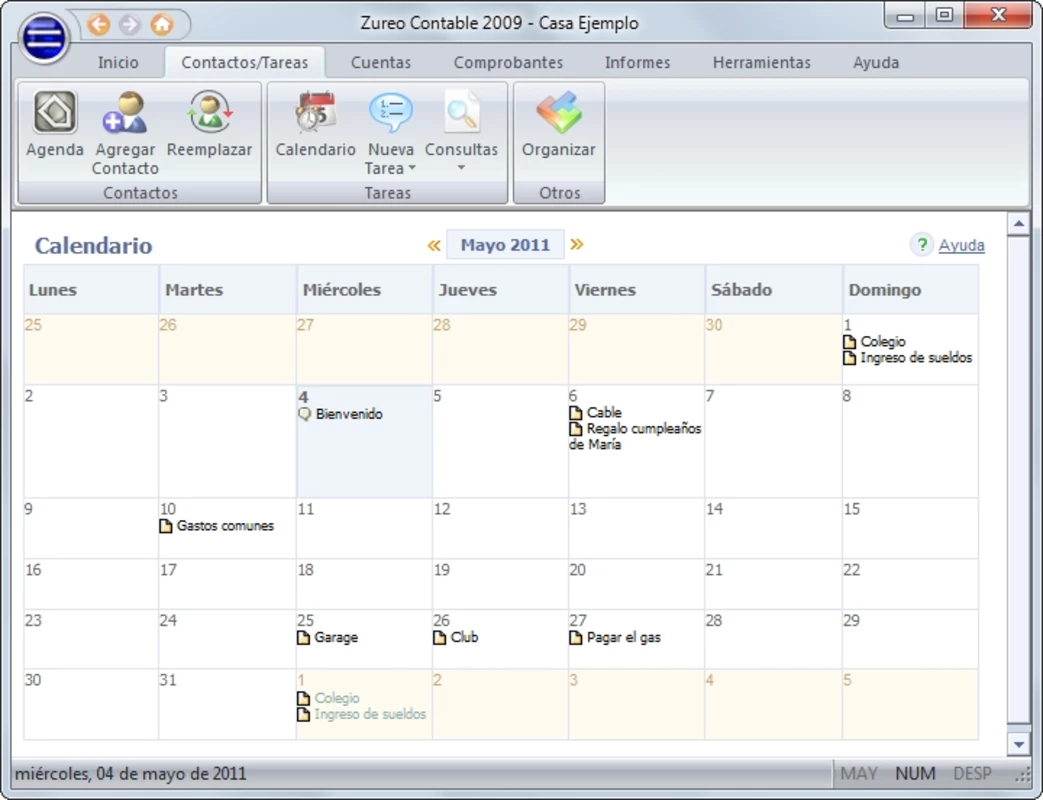
Task: Click the green question mark help icon
Action: 922,245
